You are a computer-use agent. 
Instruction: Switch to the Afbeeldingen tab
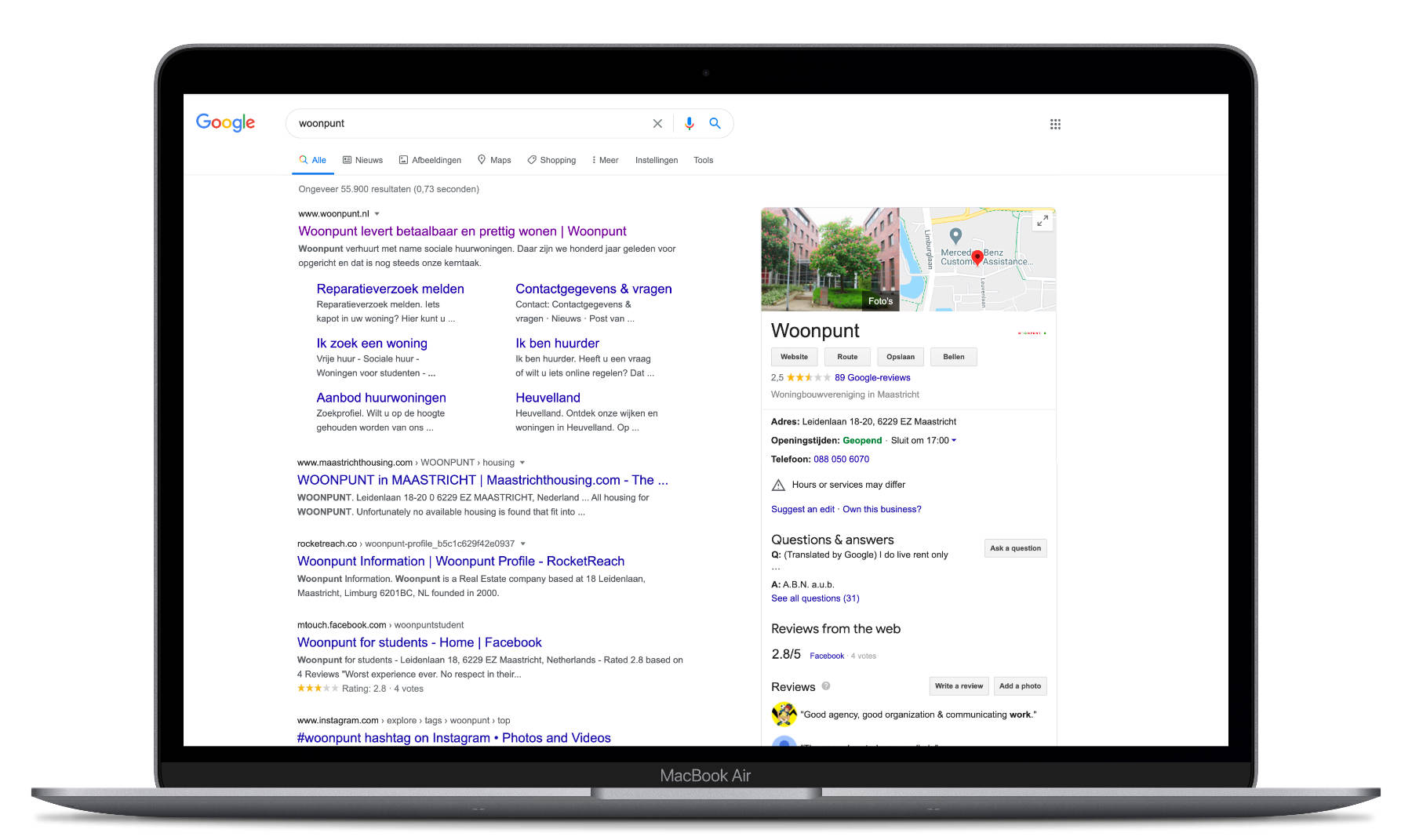tap(430, 160)
